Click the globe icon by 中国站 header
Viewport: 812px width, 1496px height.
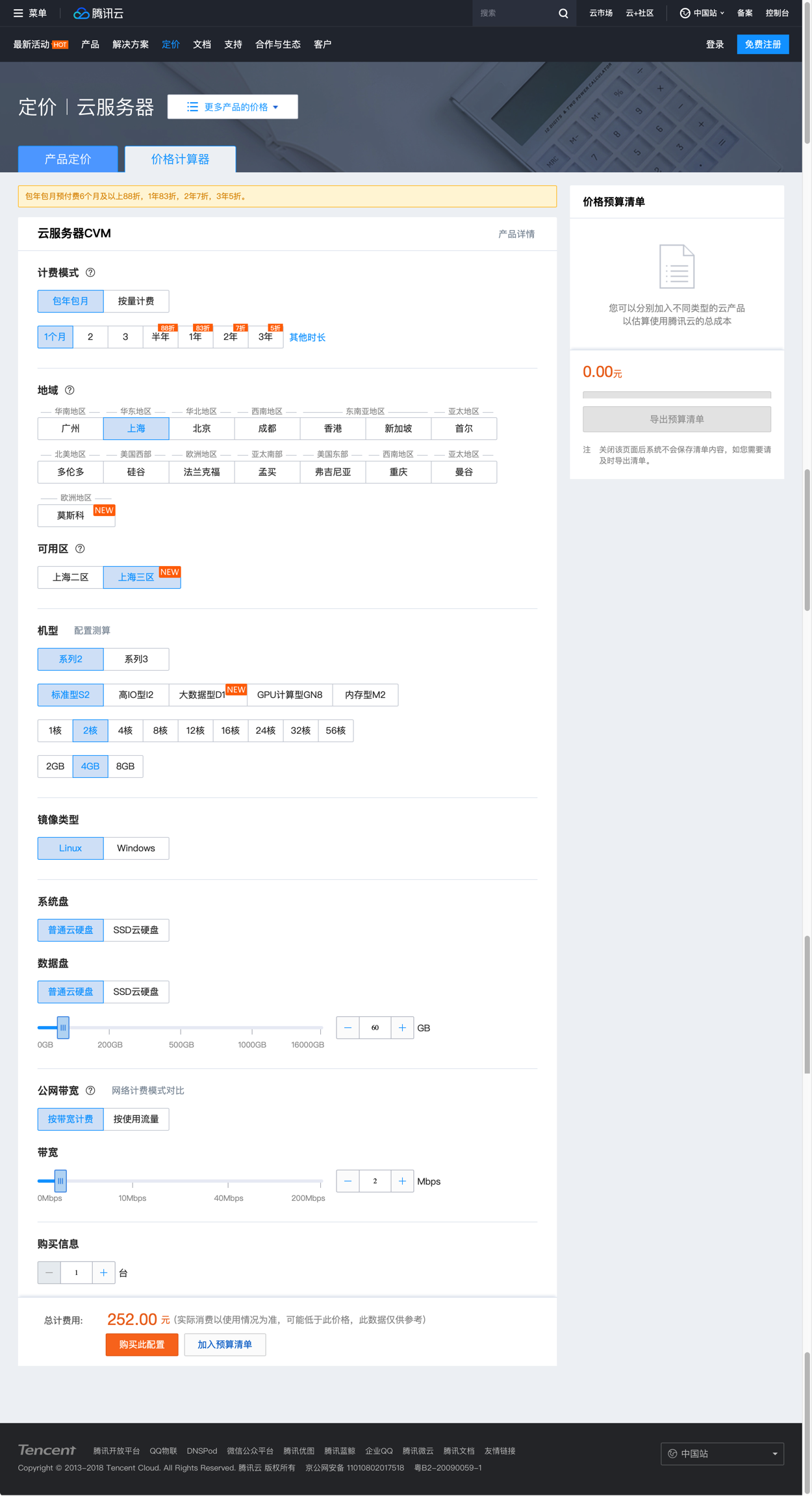pos(685,13)
